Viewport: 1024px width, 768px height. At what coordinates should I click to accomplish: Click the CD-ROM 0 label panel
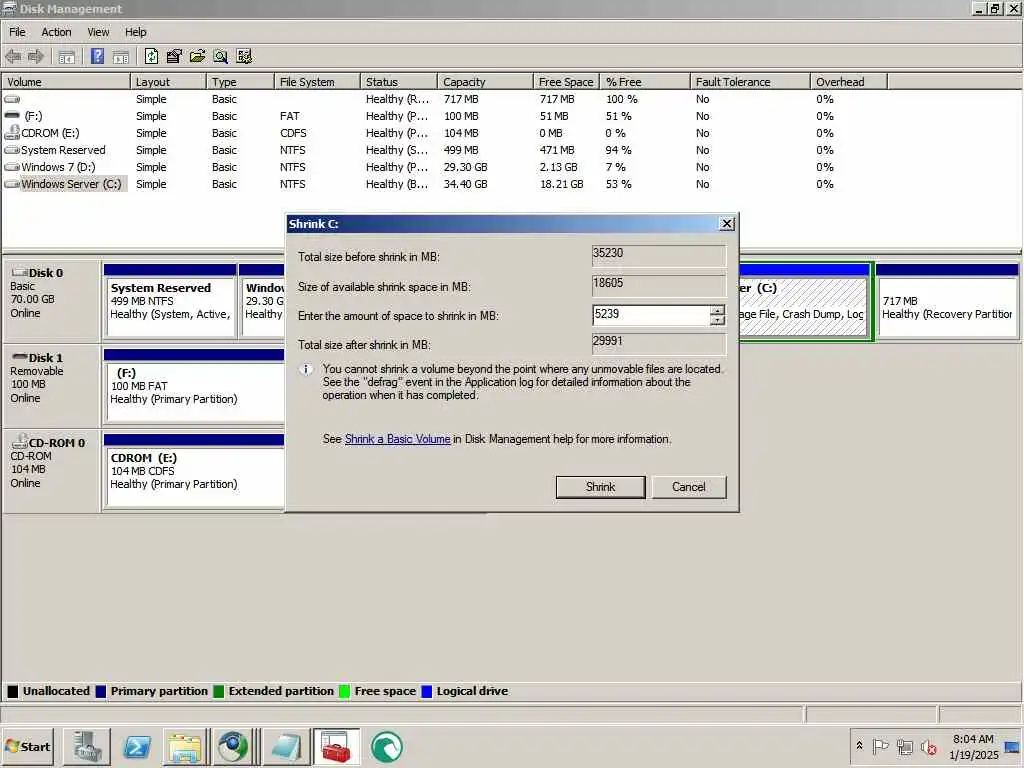coord(52,470)
